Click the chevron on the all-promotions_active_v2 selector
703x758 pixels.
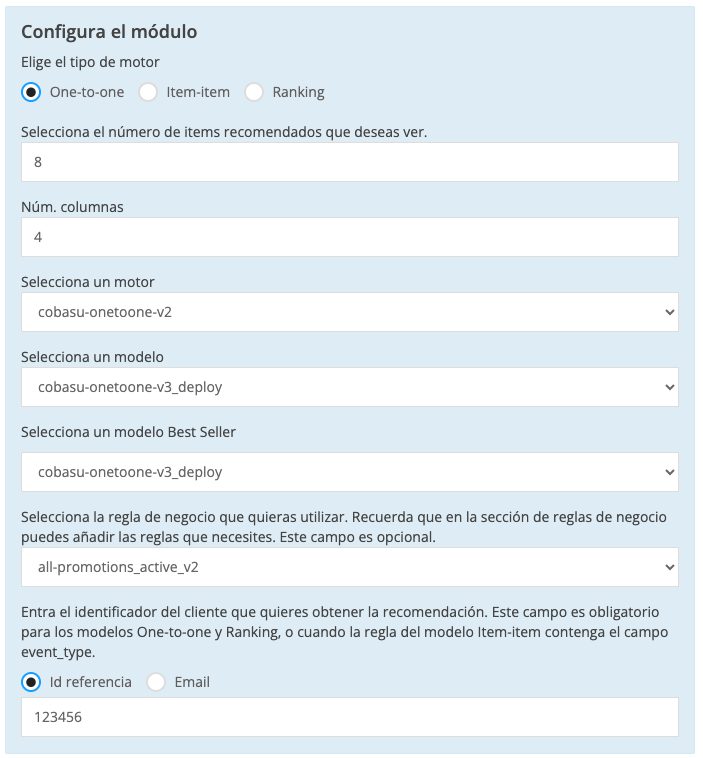pos(669,567)
